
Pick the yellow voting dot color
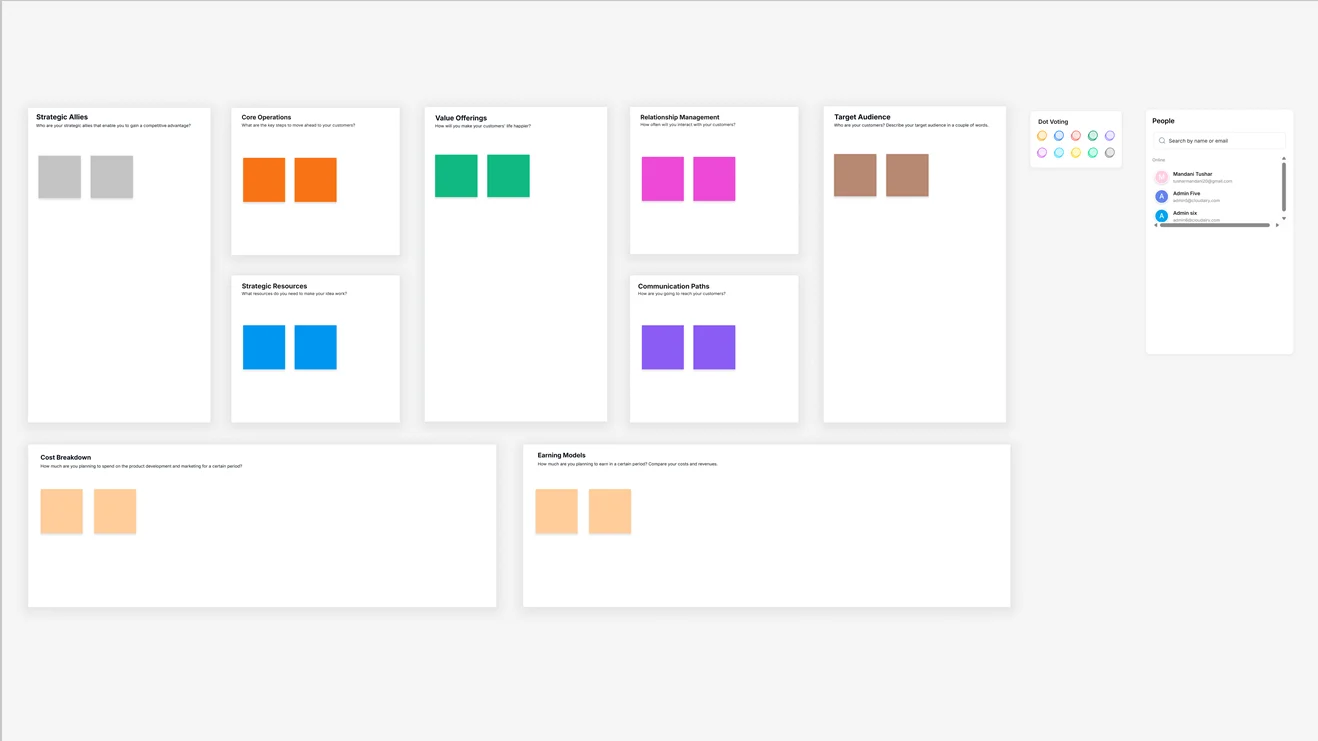(1076, 152)
